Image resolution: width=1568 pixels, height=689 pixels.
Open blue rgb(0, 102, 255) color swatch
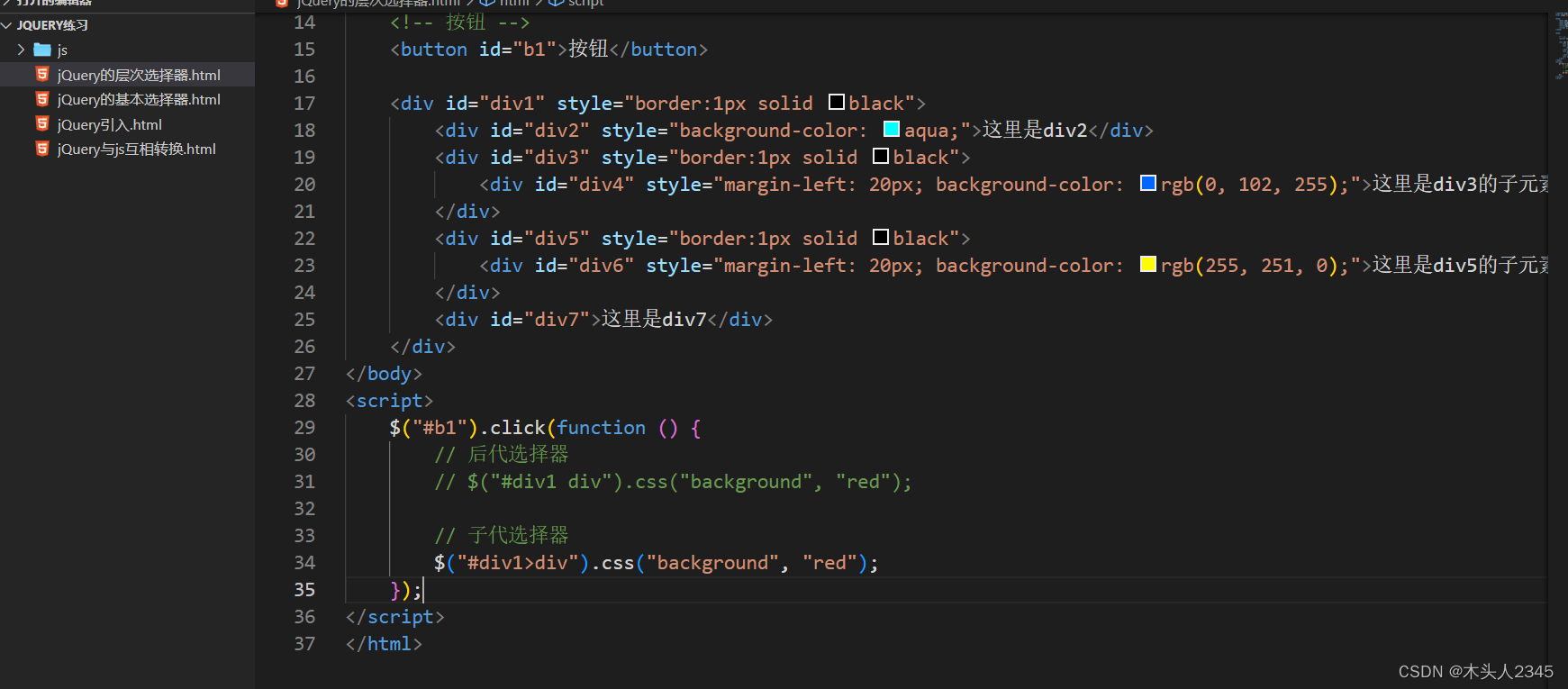(1148, 183)
